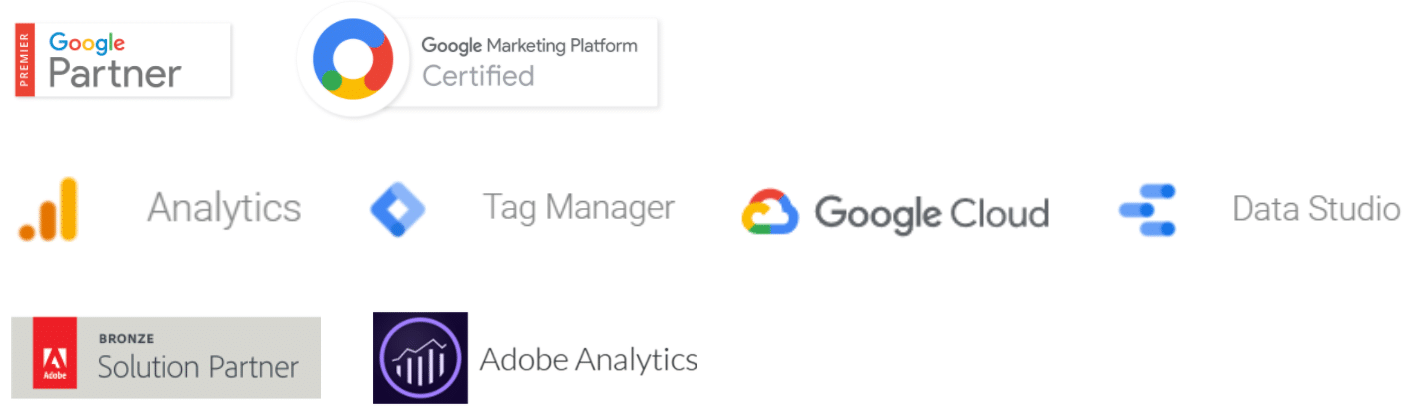
Task: Click the blue Data Studio icon
Action: click(x=1148, y=209)
